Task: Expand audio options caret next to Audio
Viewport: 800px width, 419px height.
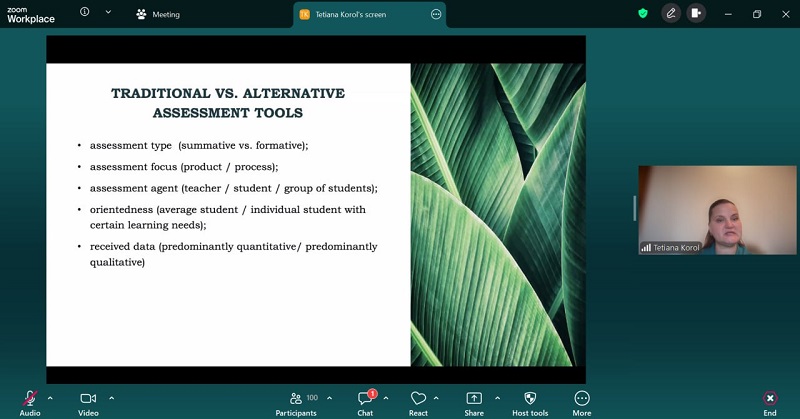Action: [x=50, y=398]
